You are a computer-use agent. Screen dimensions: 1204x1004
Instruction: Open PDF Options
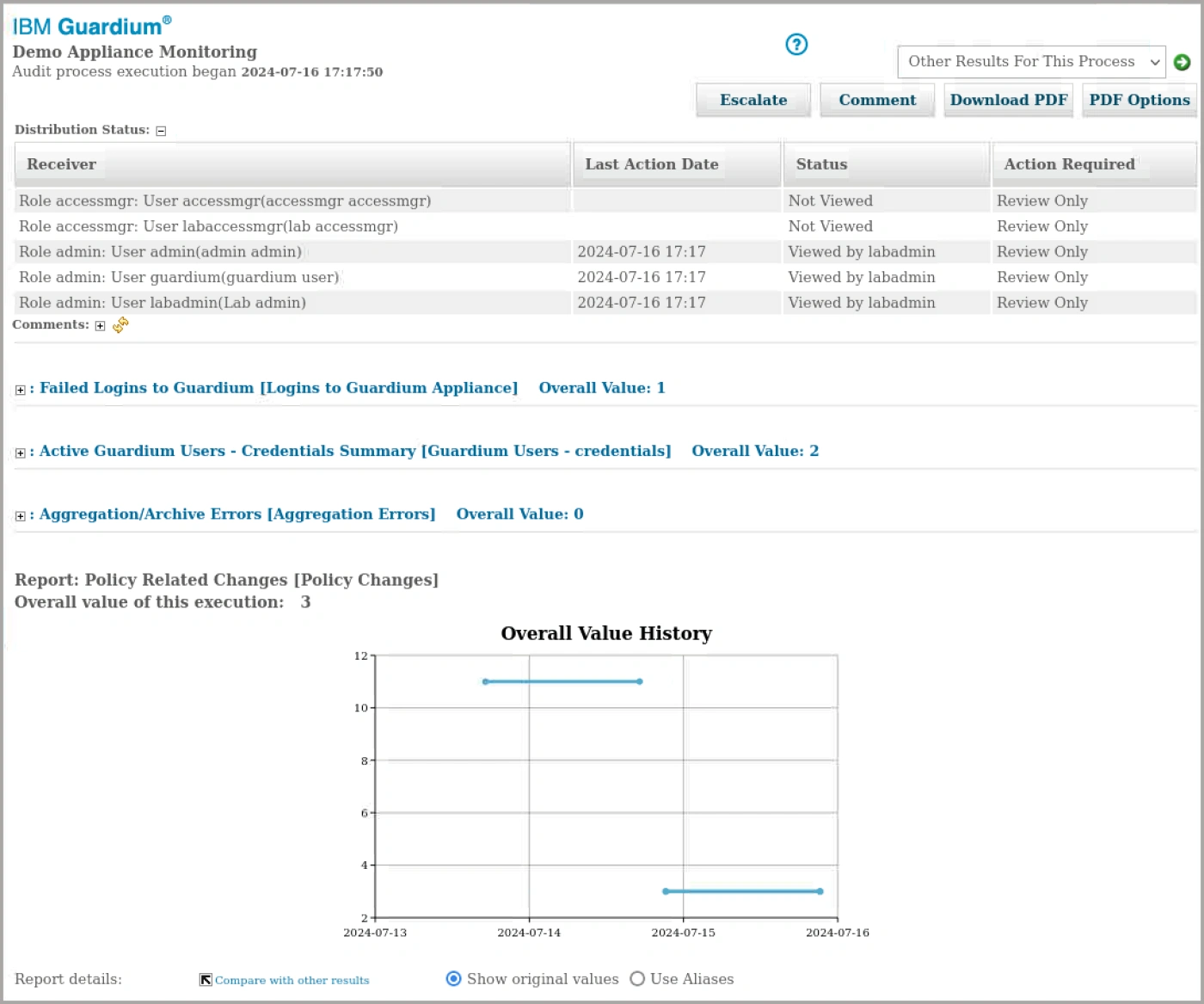1139,100
